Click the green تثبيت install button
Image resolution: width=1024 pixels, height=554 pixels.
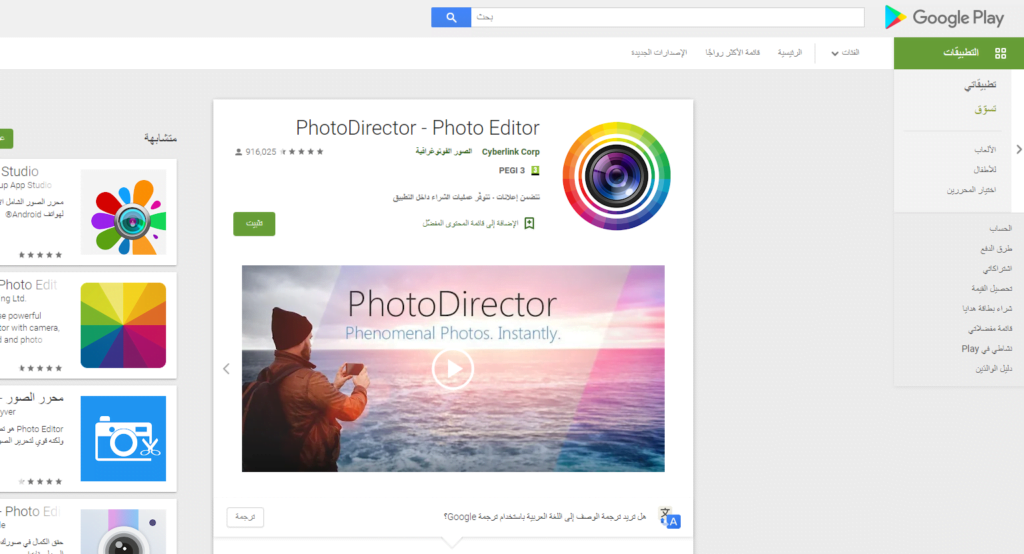(x=254, y=224)
